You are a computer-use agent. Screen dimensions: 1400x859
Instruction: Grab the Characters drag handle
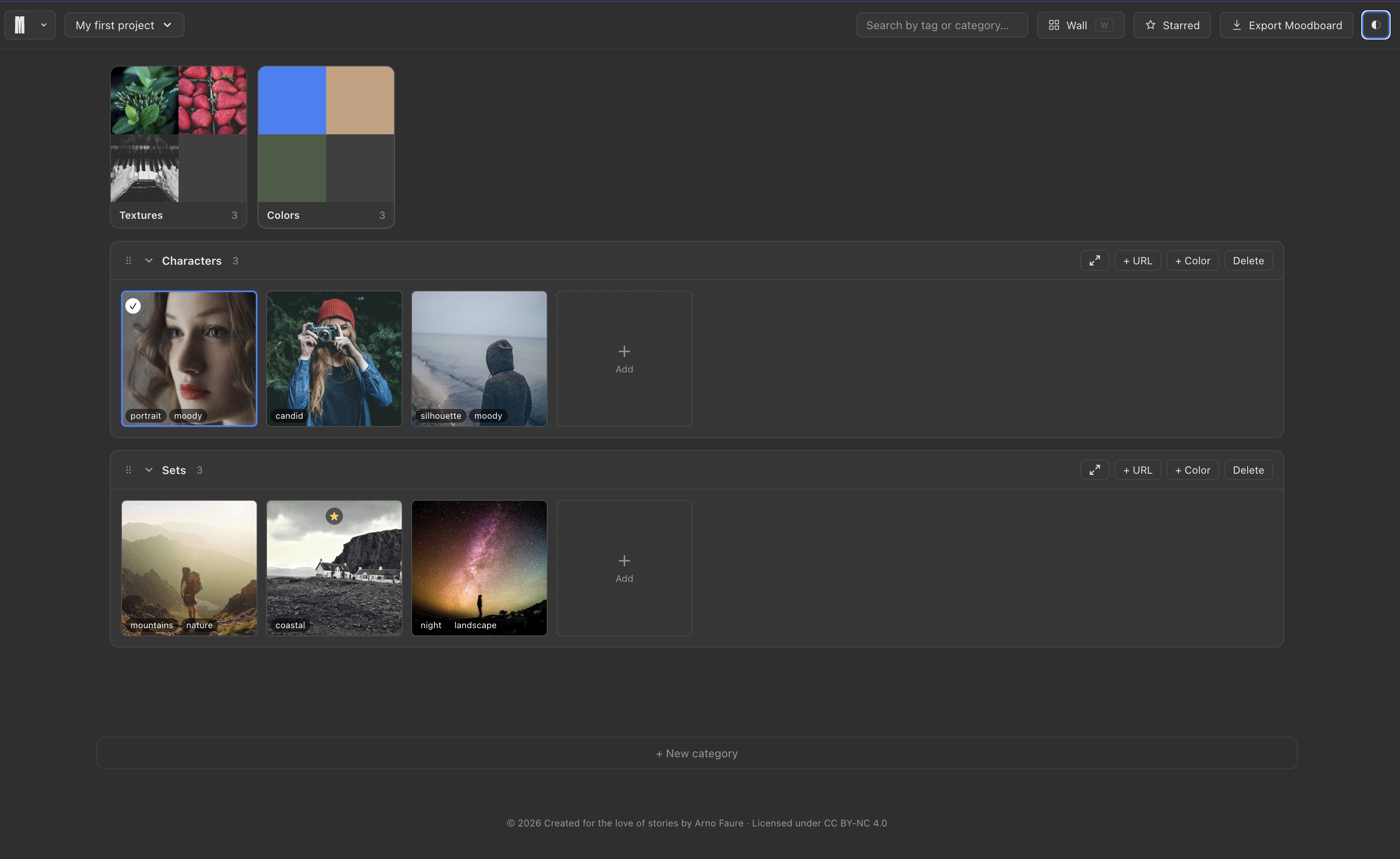(128, 260)
